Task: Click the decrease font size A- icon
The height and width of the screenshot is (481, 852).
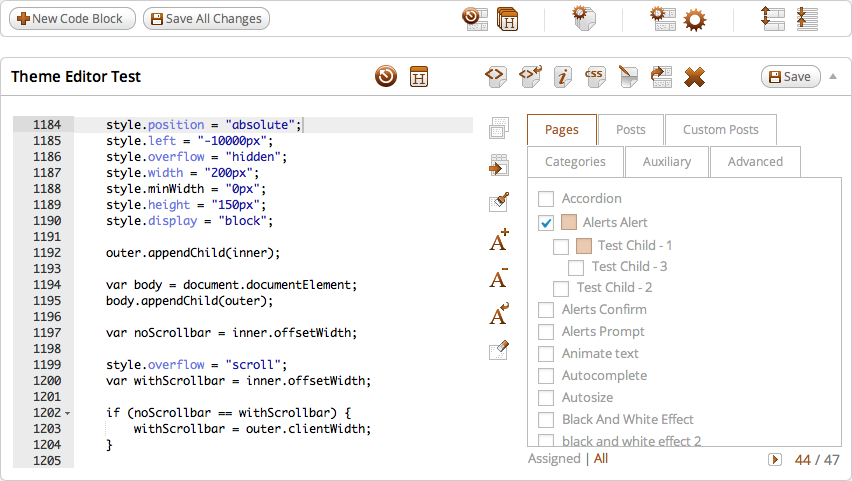Action: pos(499,278)
